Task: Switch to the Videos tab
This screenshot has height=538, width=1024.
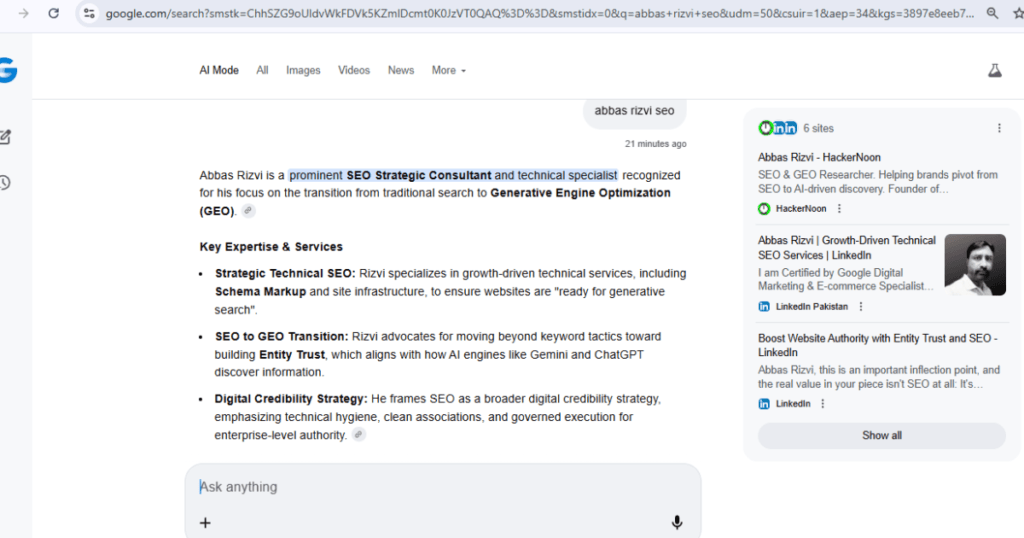Action: coord(353,71)
